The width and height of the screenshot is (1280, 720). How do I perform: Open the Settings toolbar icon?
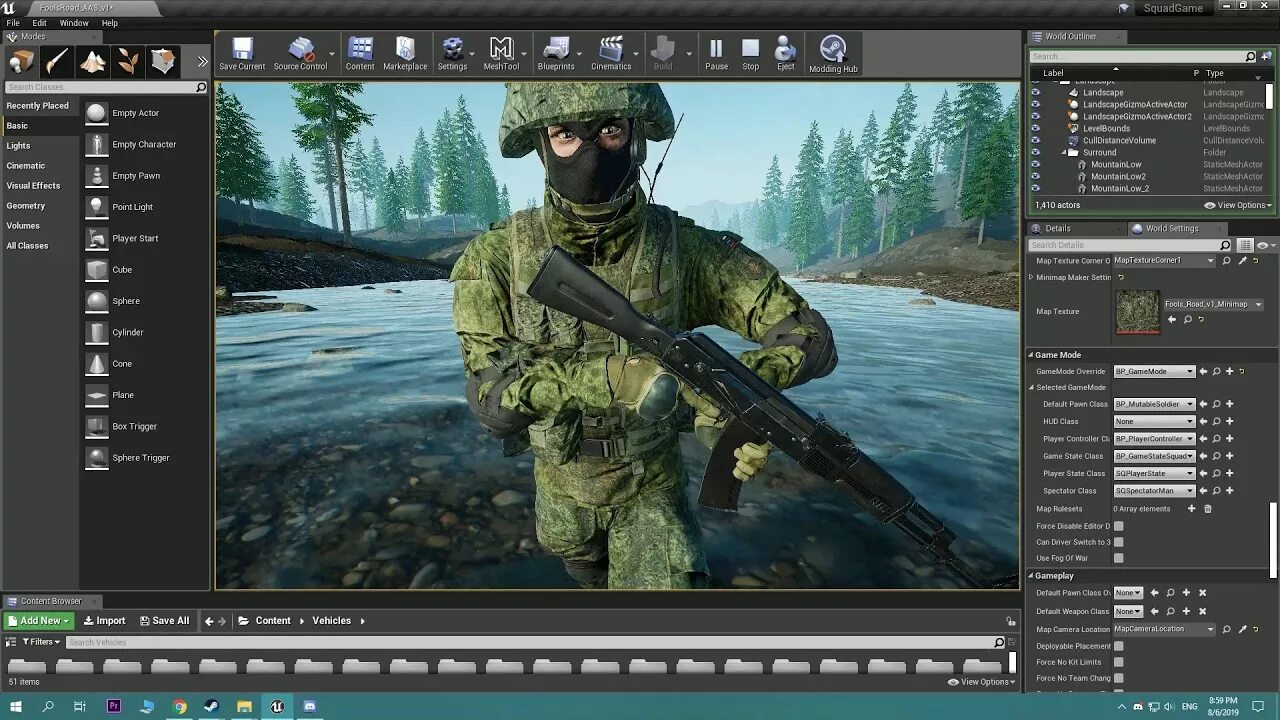pos(452,54)
